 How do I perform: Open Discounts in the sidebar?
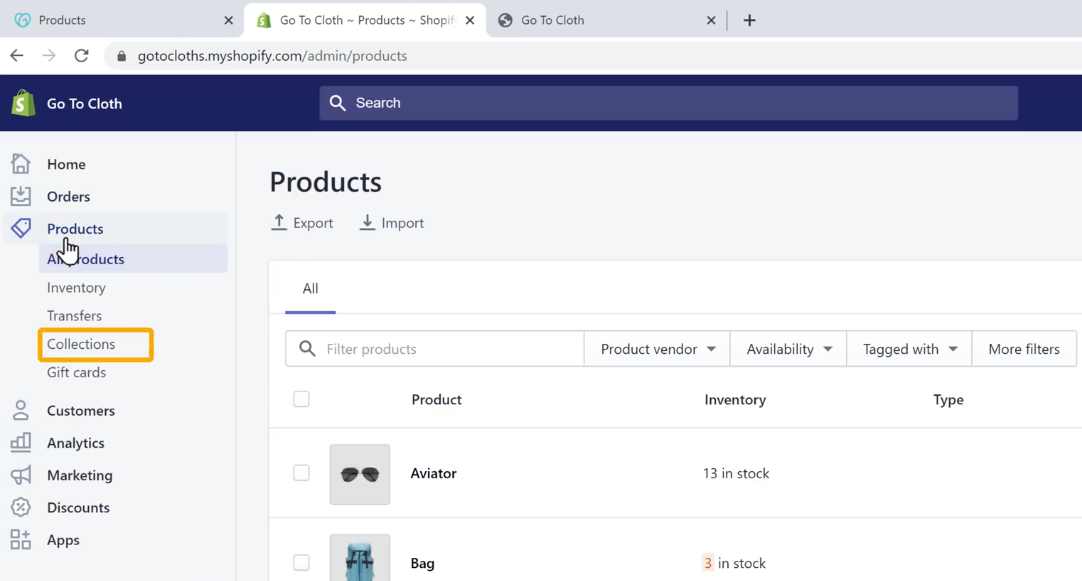pyautogui.click(x=78, y=507)
